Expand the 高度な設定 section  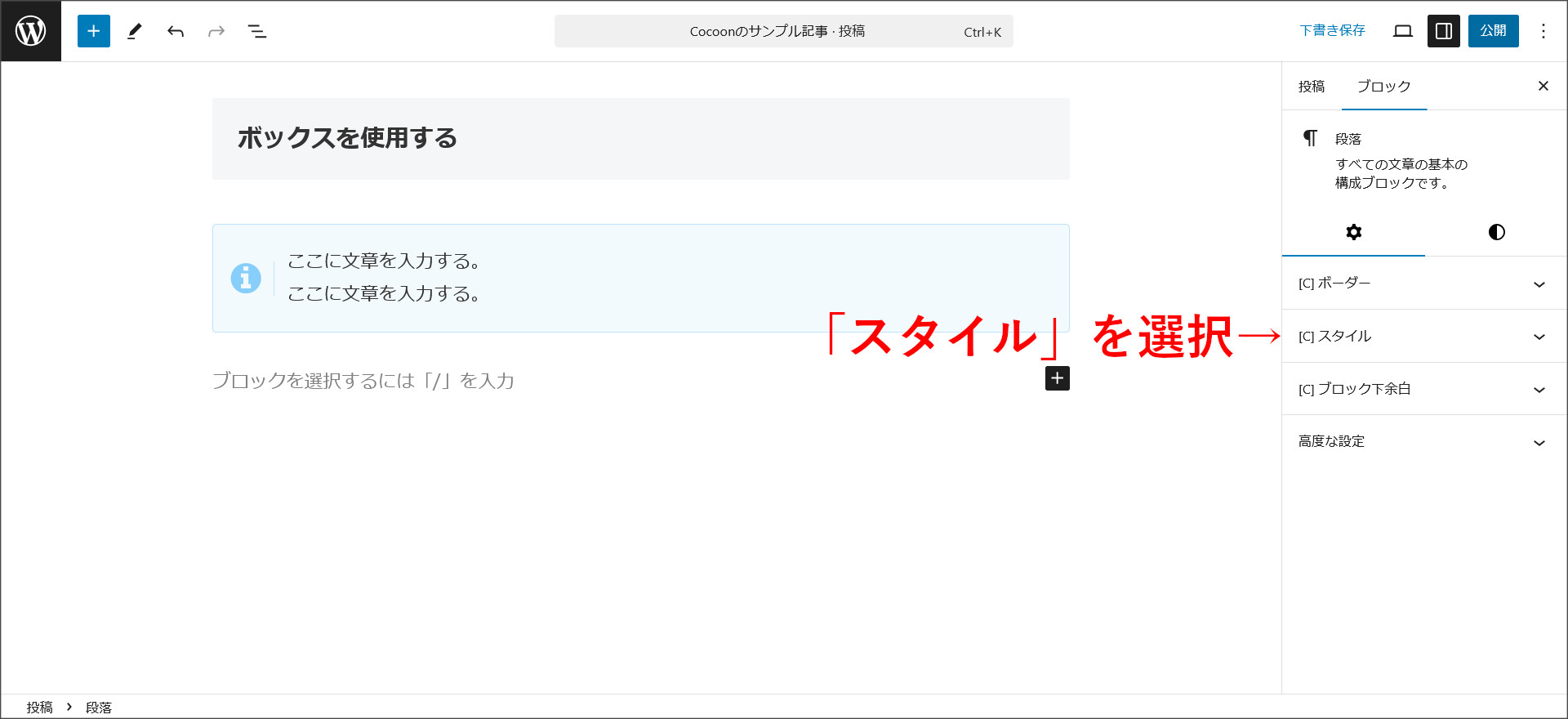pyautogui.click(x=1423, y=442)
